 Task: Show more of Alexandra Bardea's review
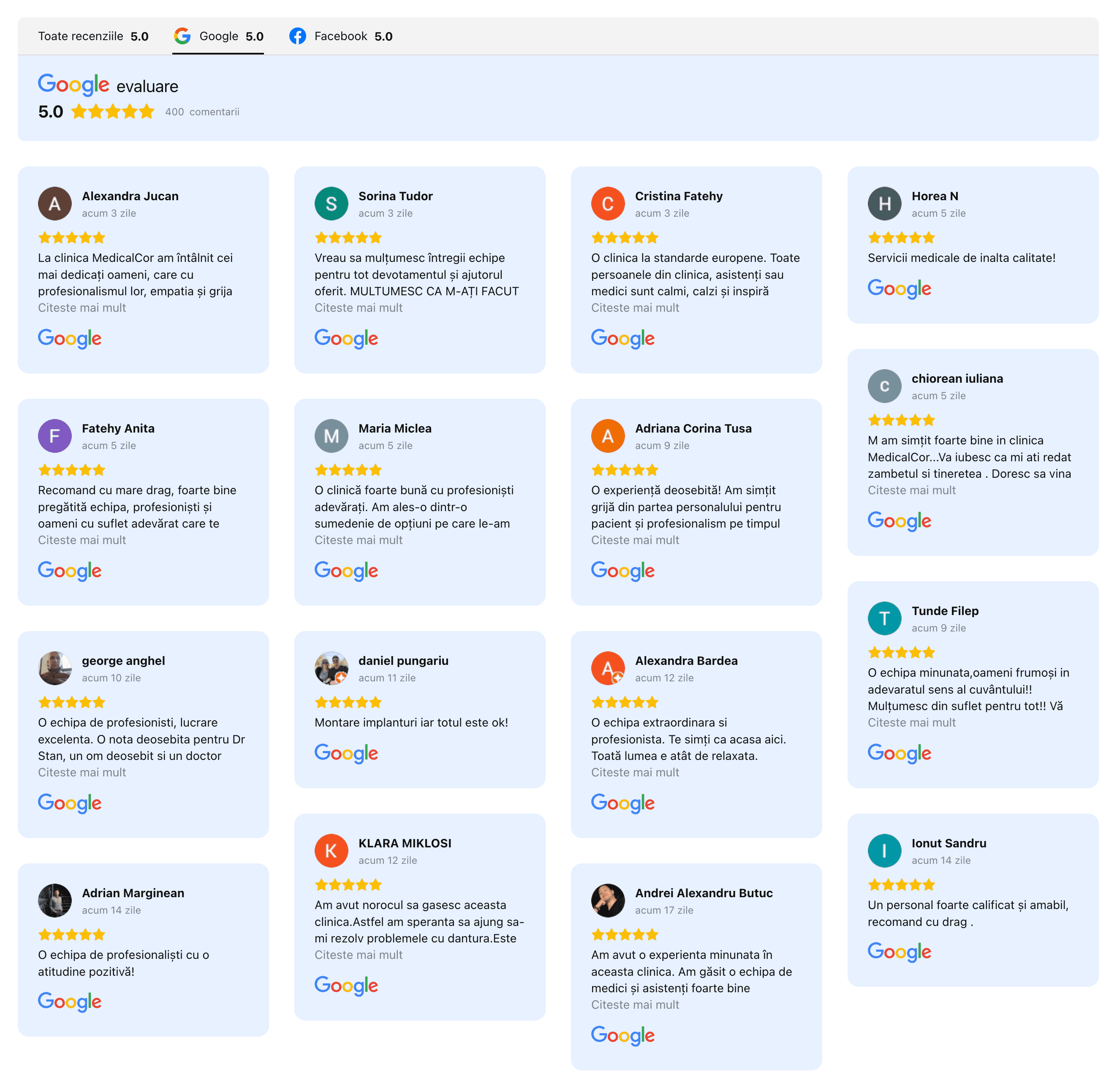635,773
